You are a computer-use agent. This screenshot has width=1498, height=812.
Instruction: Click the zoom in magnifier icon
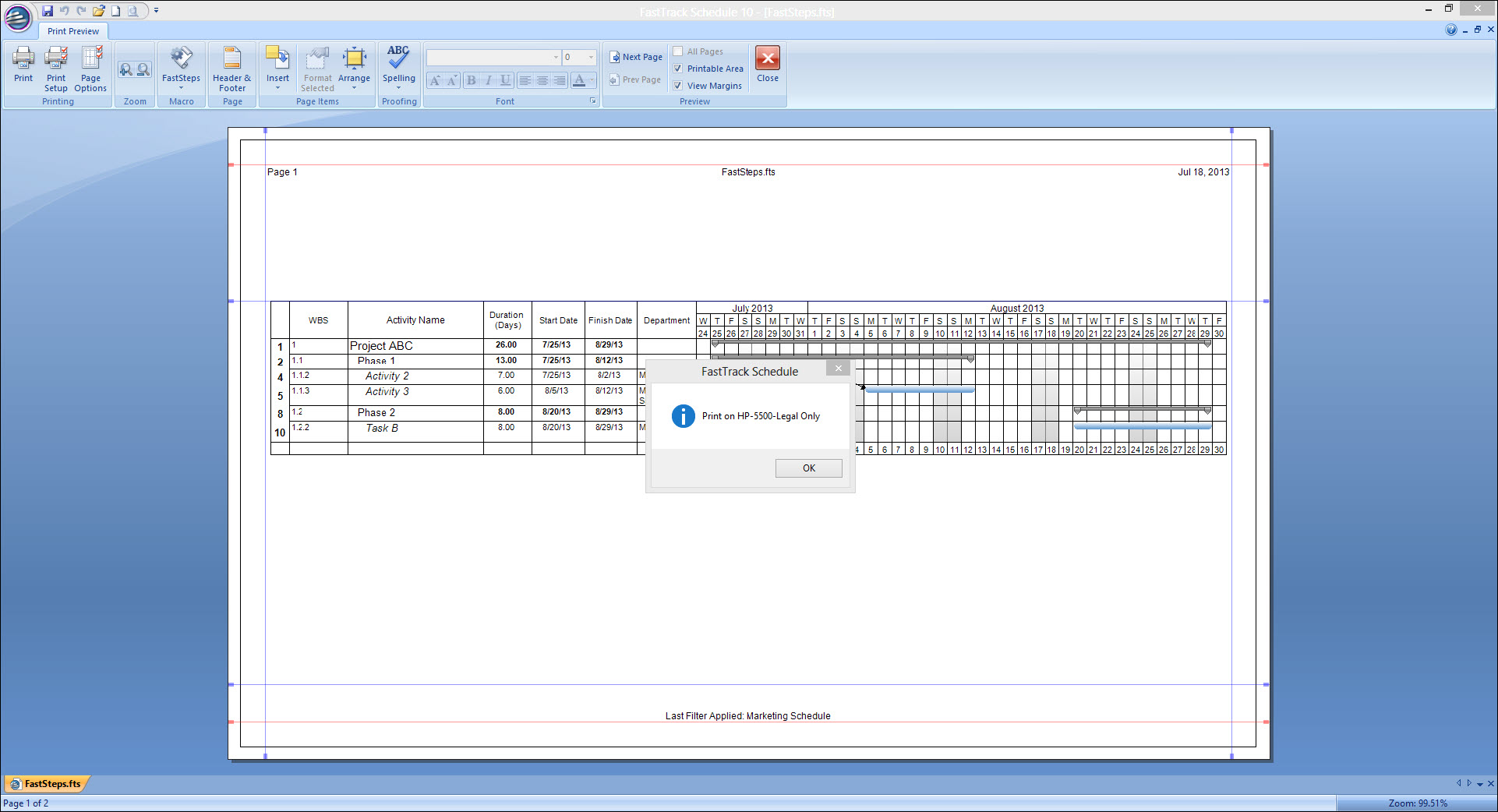(125, 70)
